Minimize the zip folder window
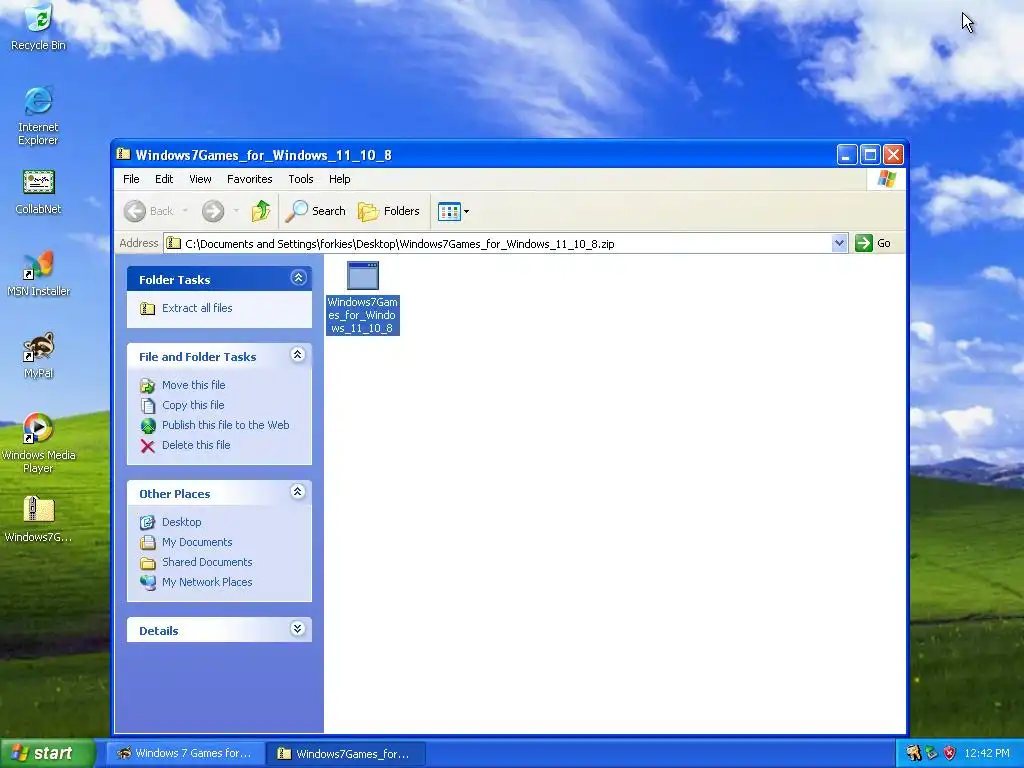This screenshot has height=768, width=1024. (846, 155)
